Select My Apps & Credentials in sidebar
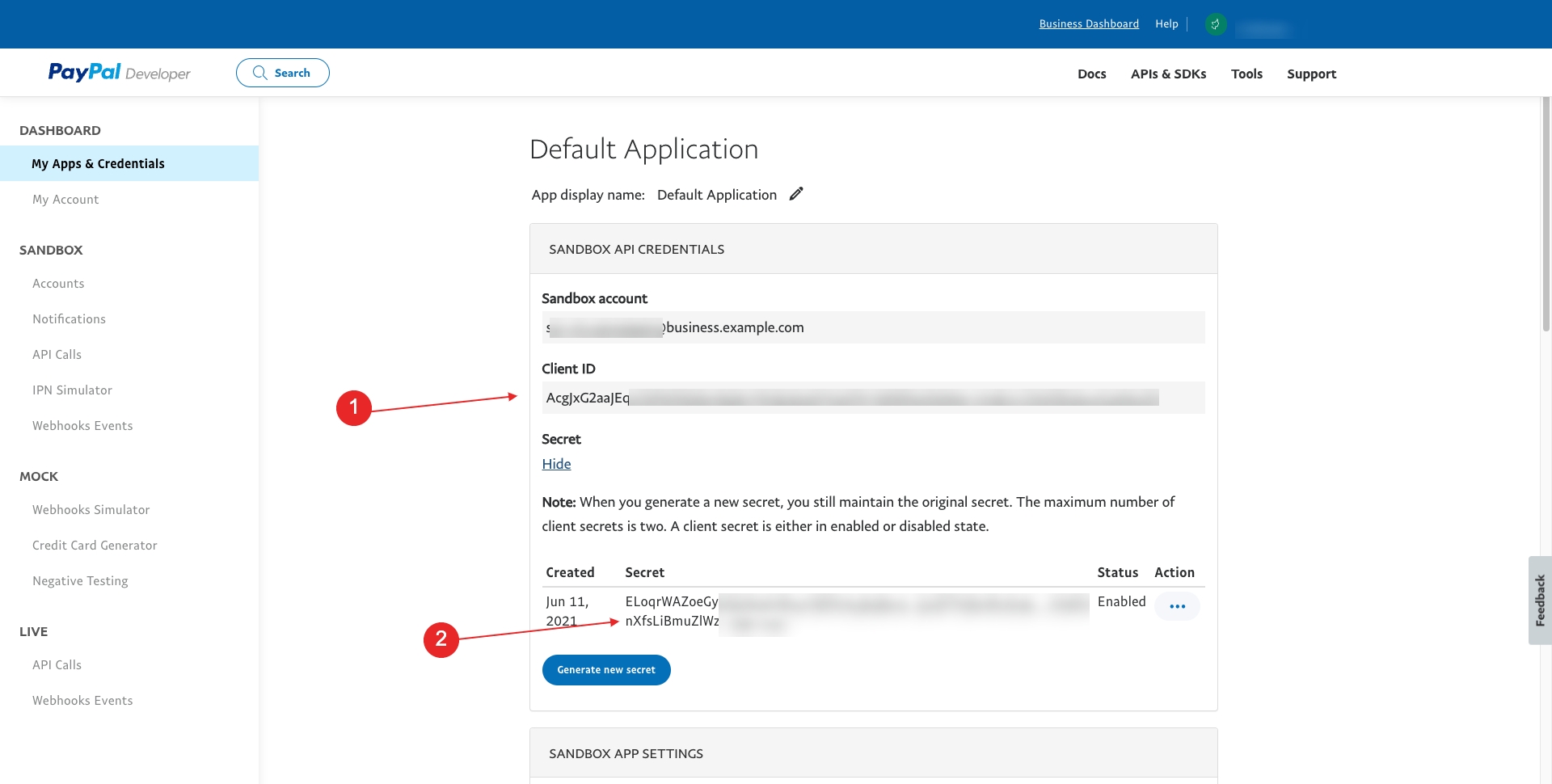 tap(98, 163)
